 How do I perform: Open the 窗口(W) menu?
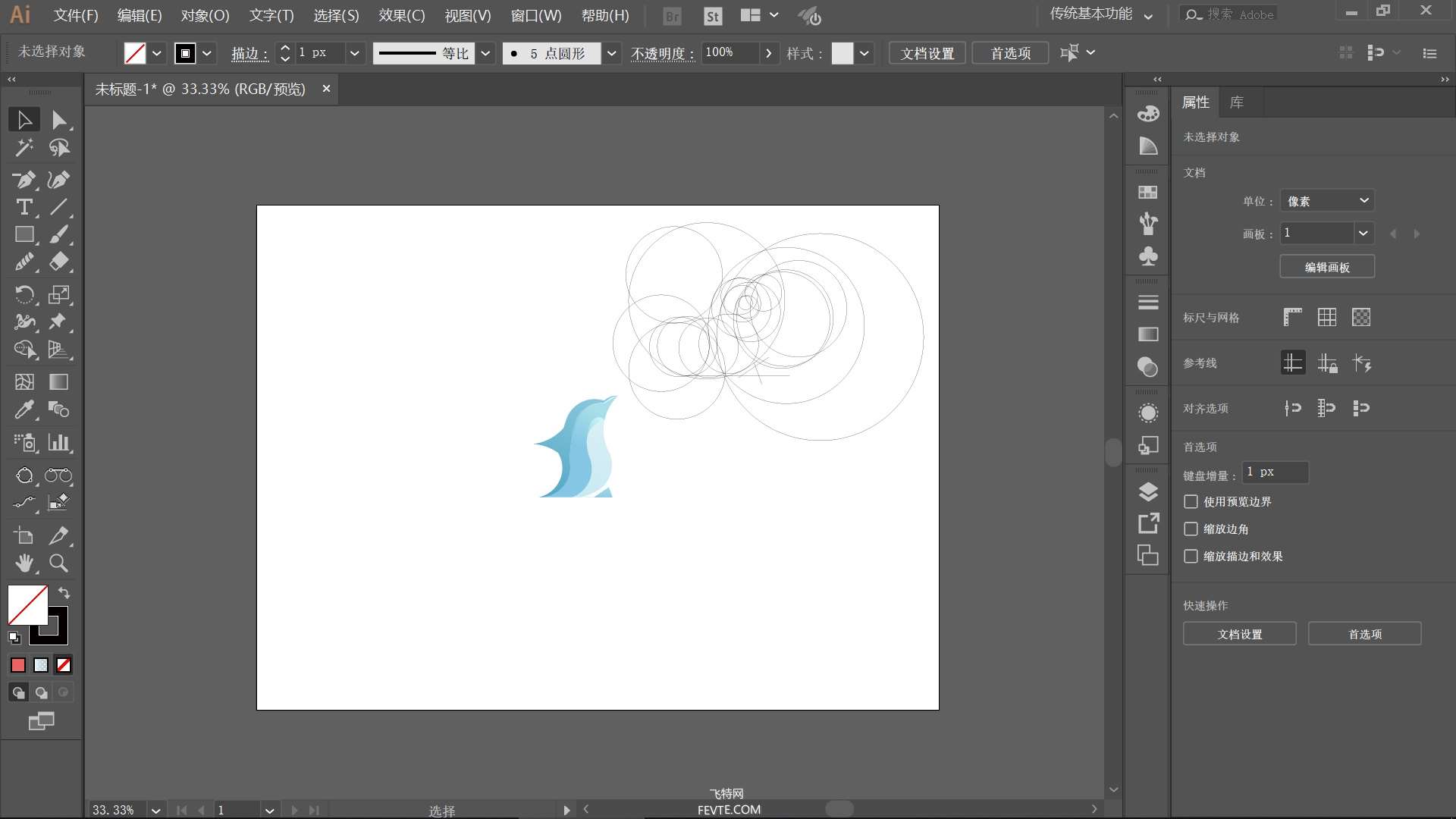coord(536,15)
